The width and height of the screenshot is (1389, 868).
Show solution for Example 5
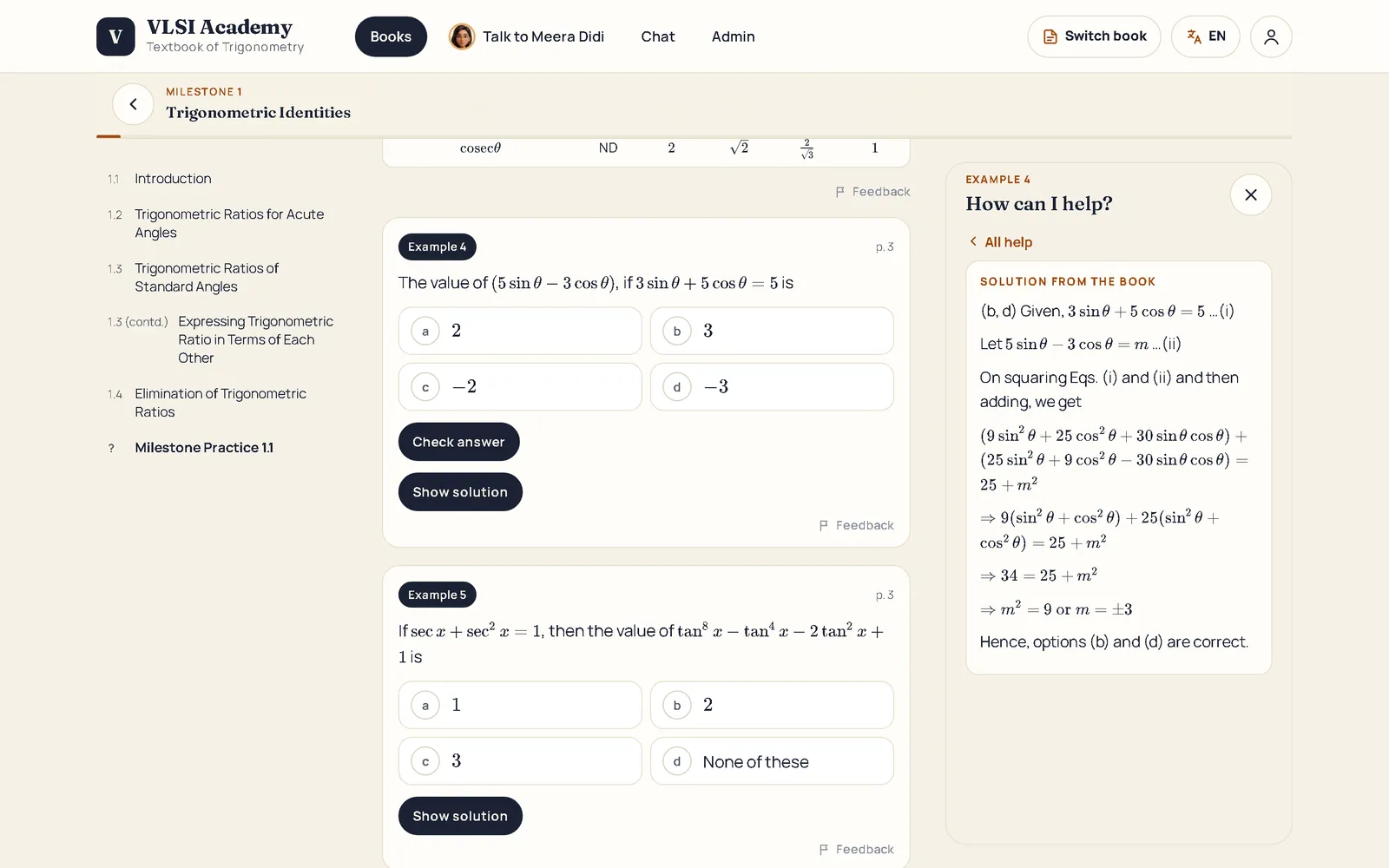(x=460, y=816)
